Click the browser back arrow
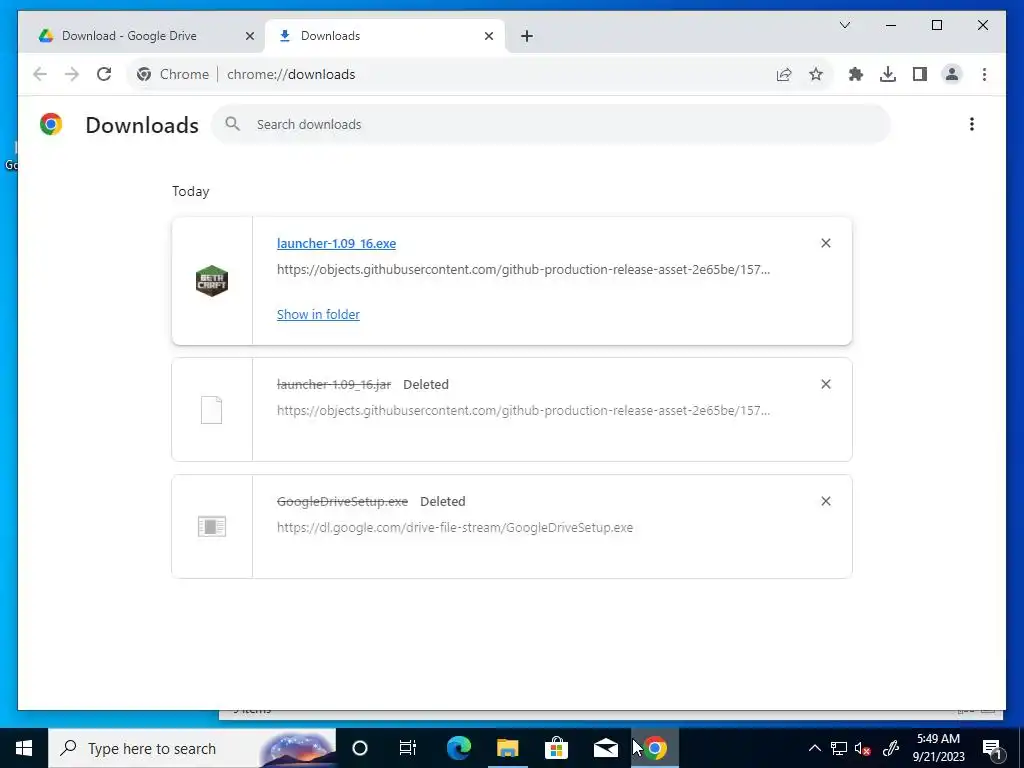The width and height of the screenshot is (1024, 768). pyautogui.click(x=40, y=74)
